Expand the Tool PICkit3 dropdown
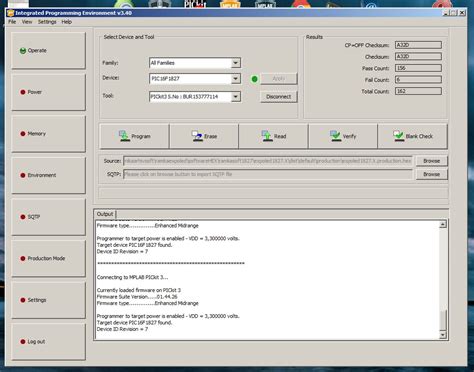474x372 pixels. (x=235, y=97)
